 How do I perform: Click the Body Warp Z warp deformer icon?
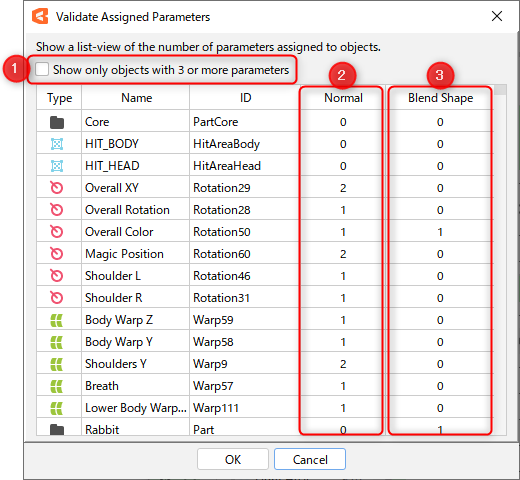(x=57, y=320)
